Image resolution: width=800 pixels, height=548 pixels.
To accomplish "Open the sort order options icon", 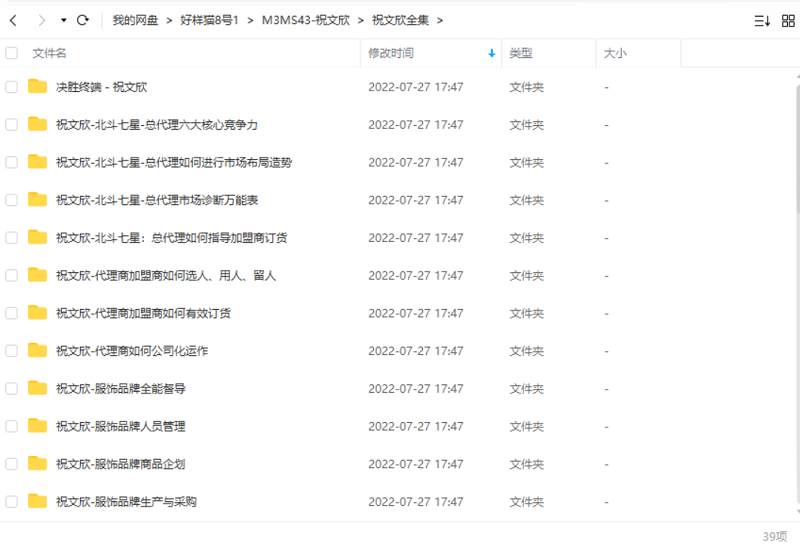I will pyautogui.click(x=761, y=20).
